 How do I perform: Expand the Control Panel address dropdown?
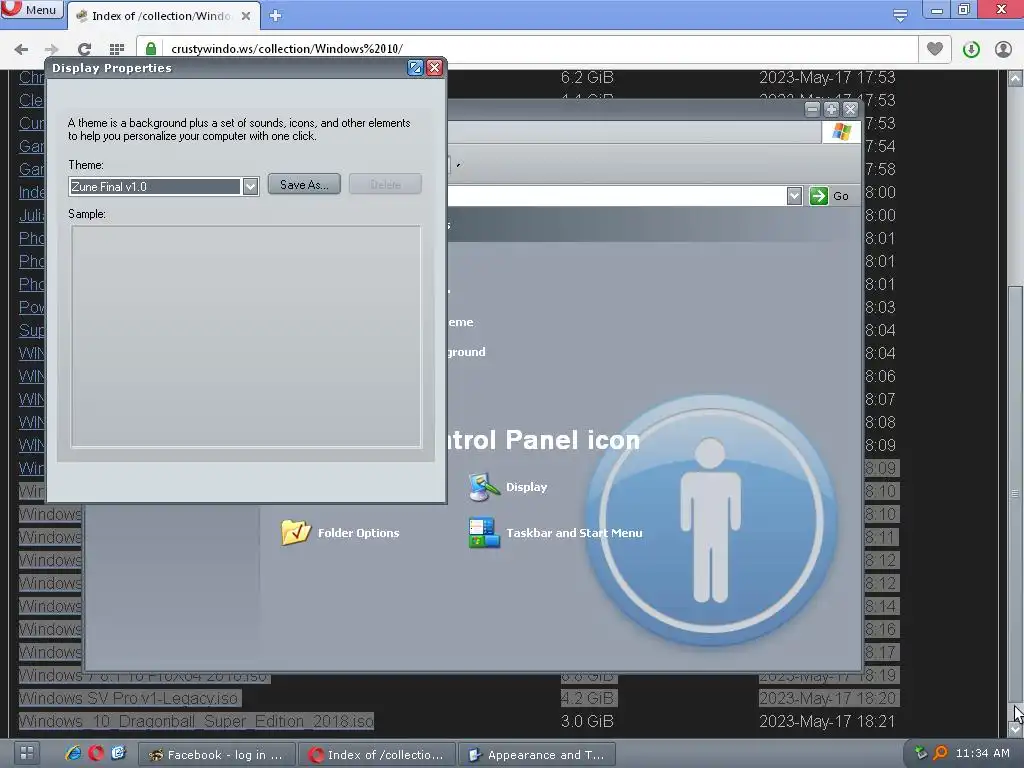click(x=794, y=196)
